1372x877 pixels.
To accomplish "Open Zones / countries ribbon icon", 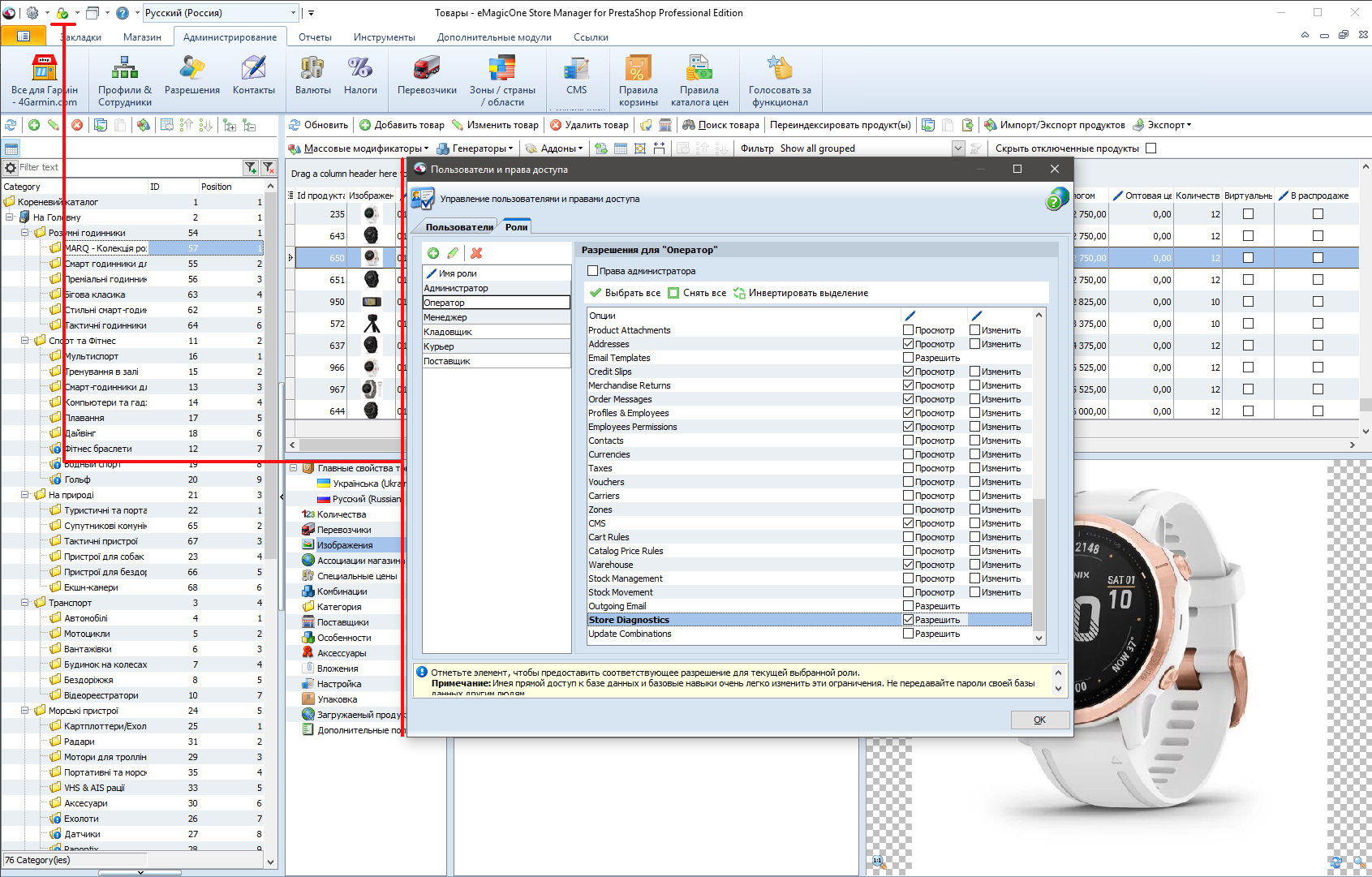I will pyautogui.click(x=502, y=80).
